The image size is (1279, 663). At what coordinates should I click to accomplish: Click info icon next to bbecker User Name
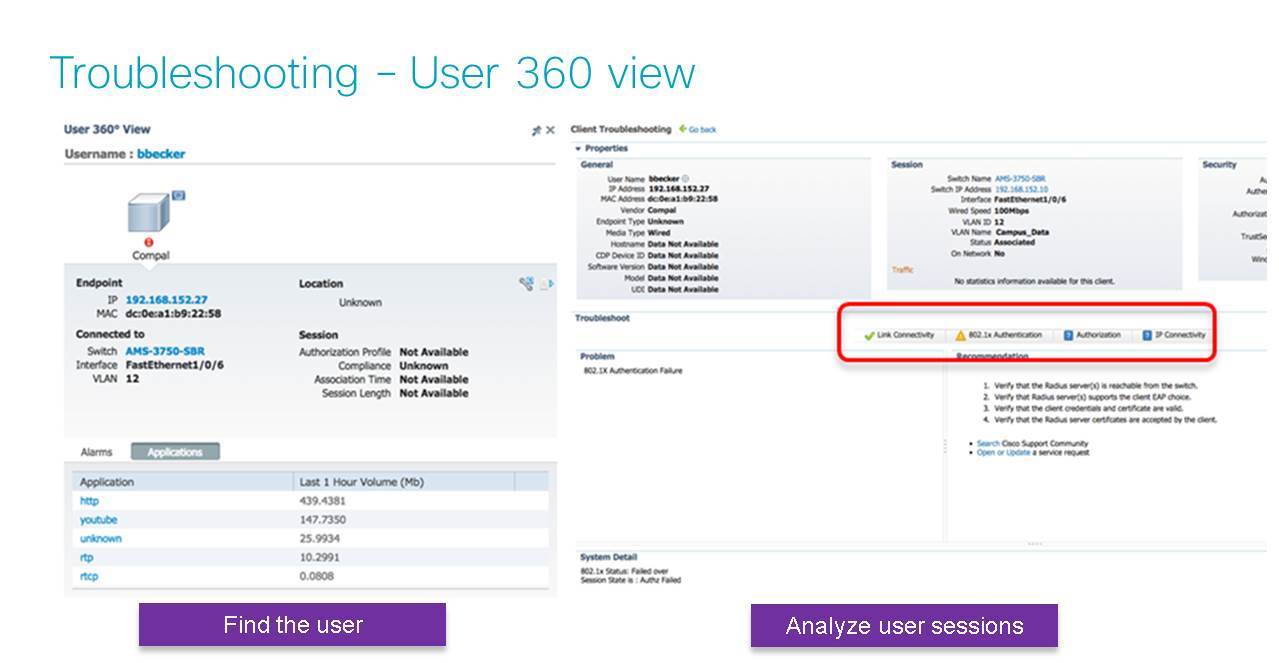685,178
